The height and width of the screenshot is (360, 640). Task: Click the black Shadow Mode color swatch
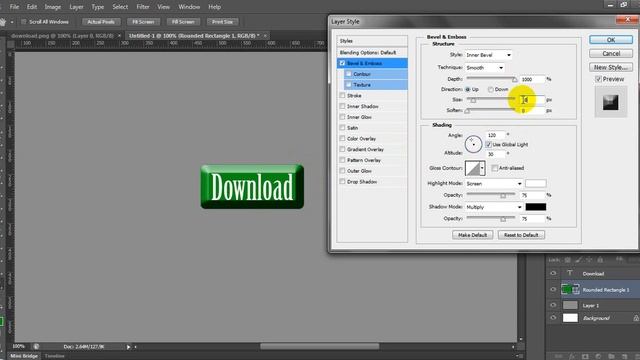tap(536, 207)
